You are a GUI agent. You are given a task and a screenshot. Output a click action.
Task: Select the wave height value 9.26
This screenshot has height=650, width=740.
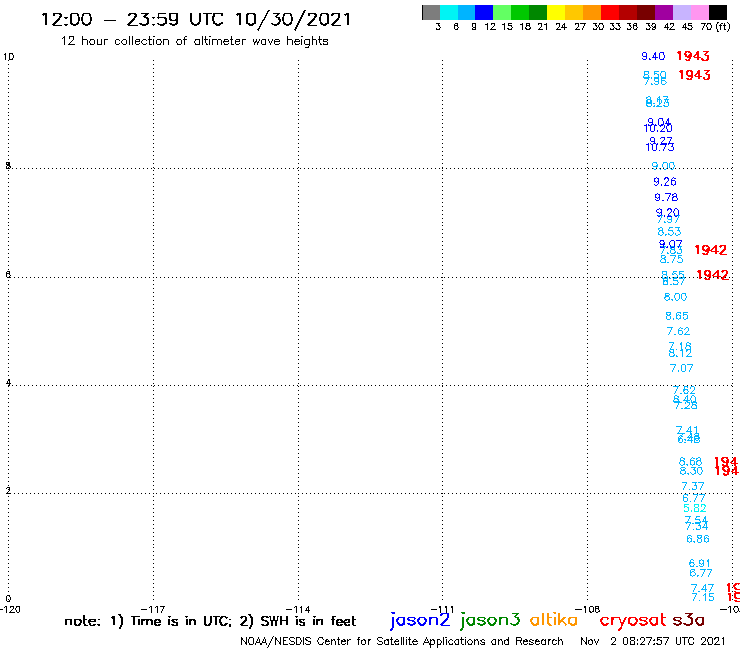(665, 182)
